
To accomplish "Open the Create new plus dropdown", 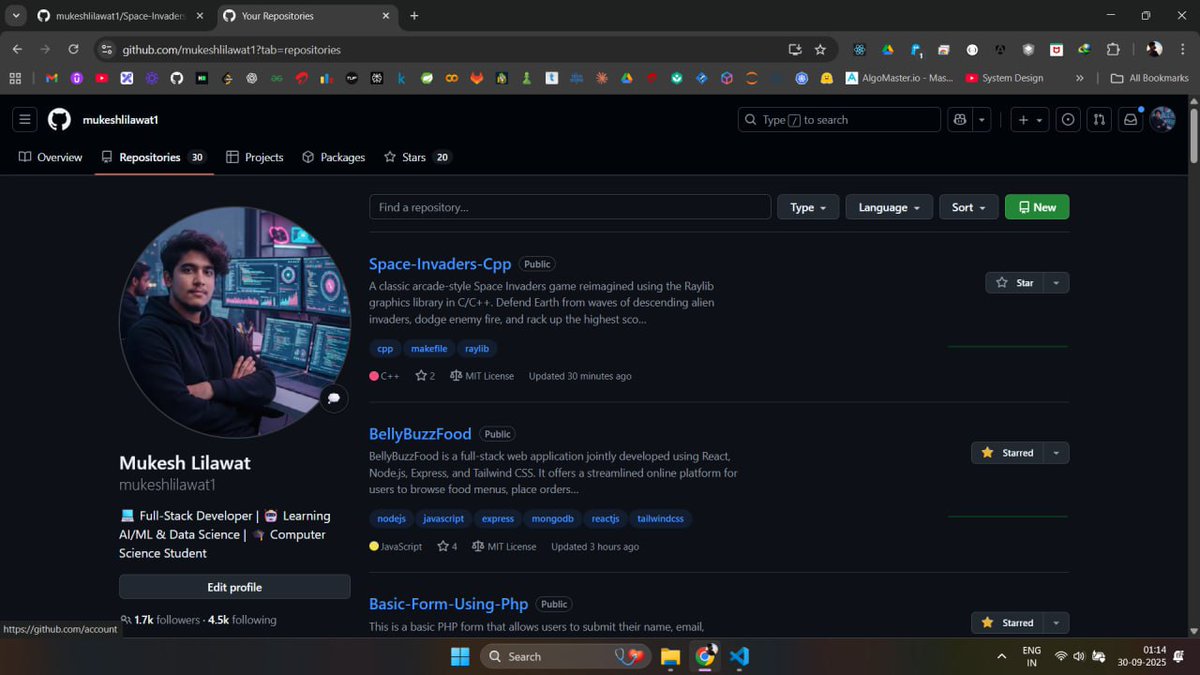I will coord(1030,120).
